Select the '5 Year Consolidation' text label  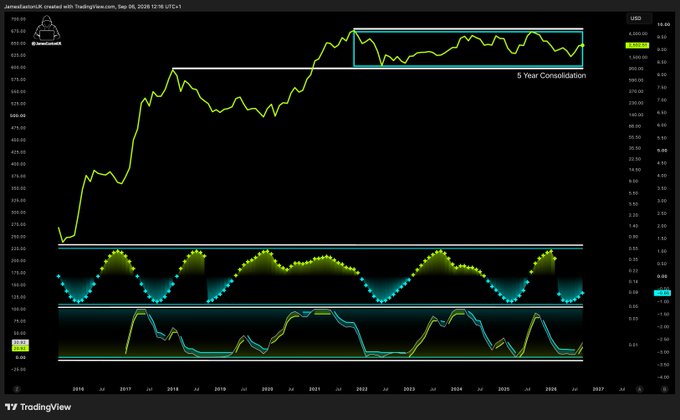coord(551,75)
